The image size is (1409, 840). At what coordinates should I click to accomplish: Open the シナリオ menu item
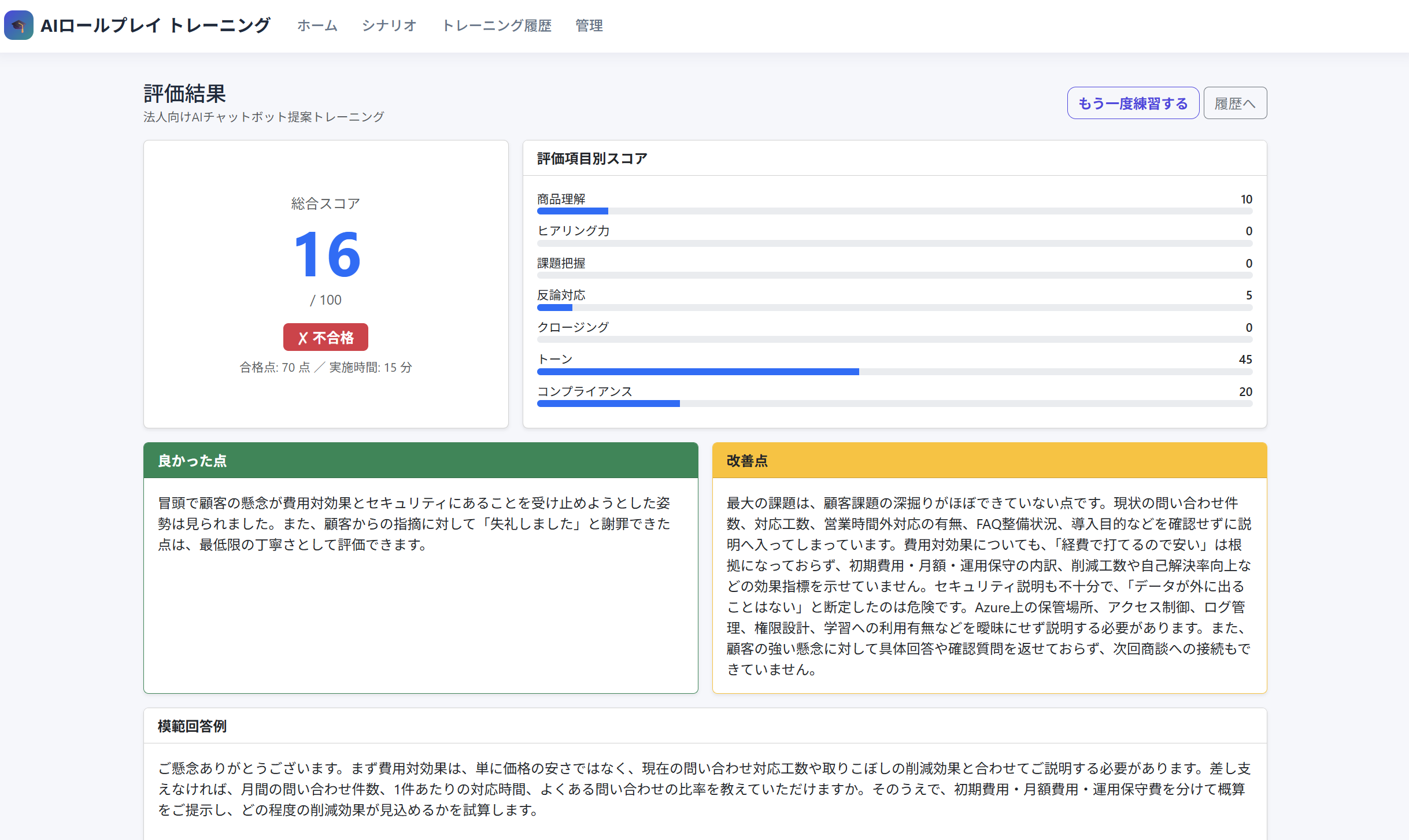(x=390, y=25)
